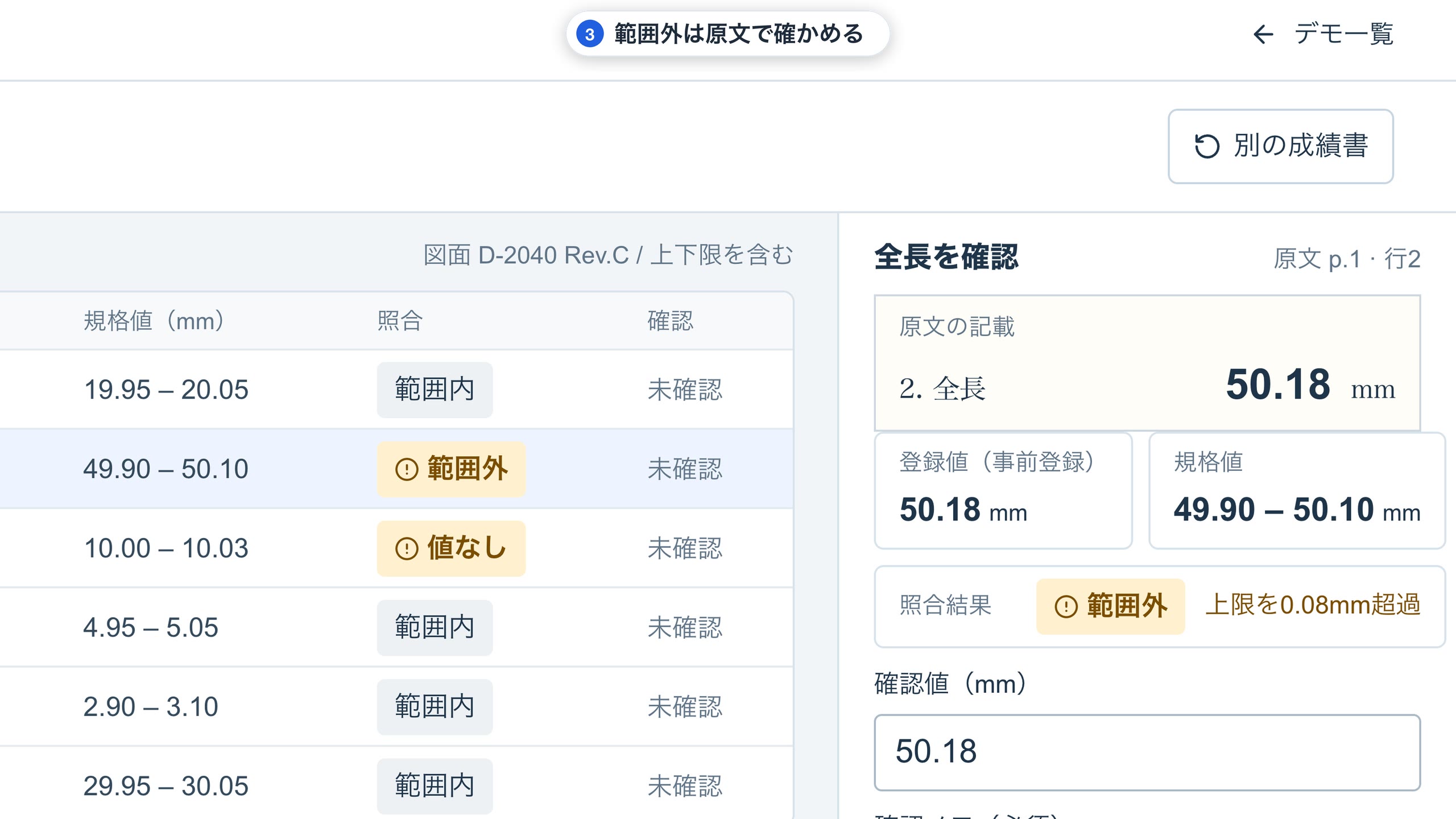This screenshot has height=819, width=1456.
Task: Click the 照合 column header
Action: point(400,321)
